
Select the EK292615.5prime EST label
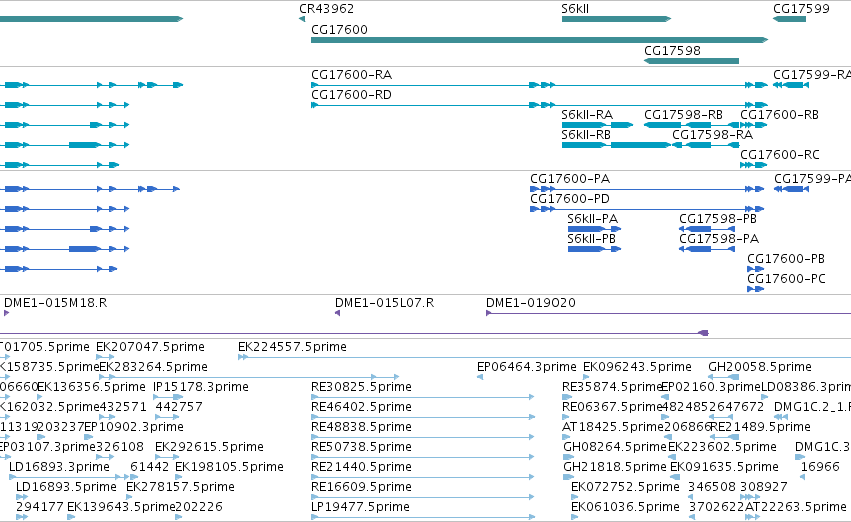[x=209, y=447]
